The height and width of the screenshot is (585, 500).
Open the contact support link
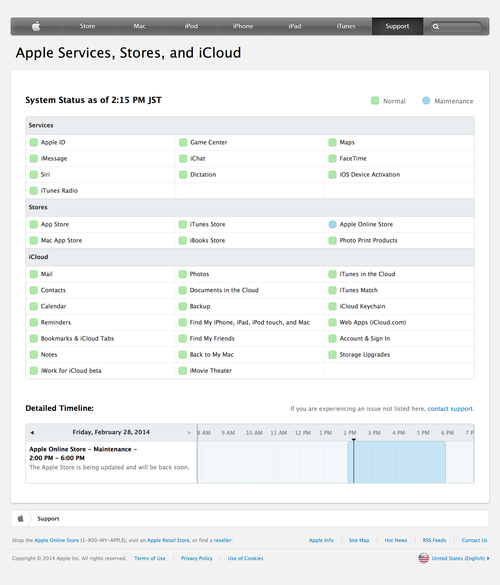pyautogui.click(x=450, y=409)
